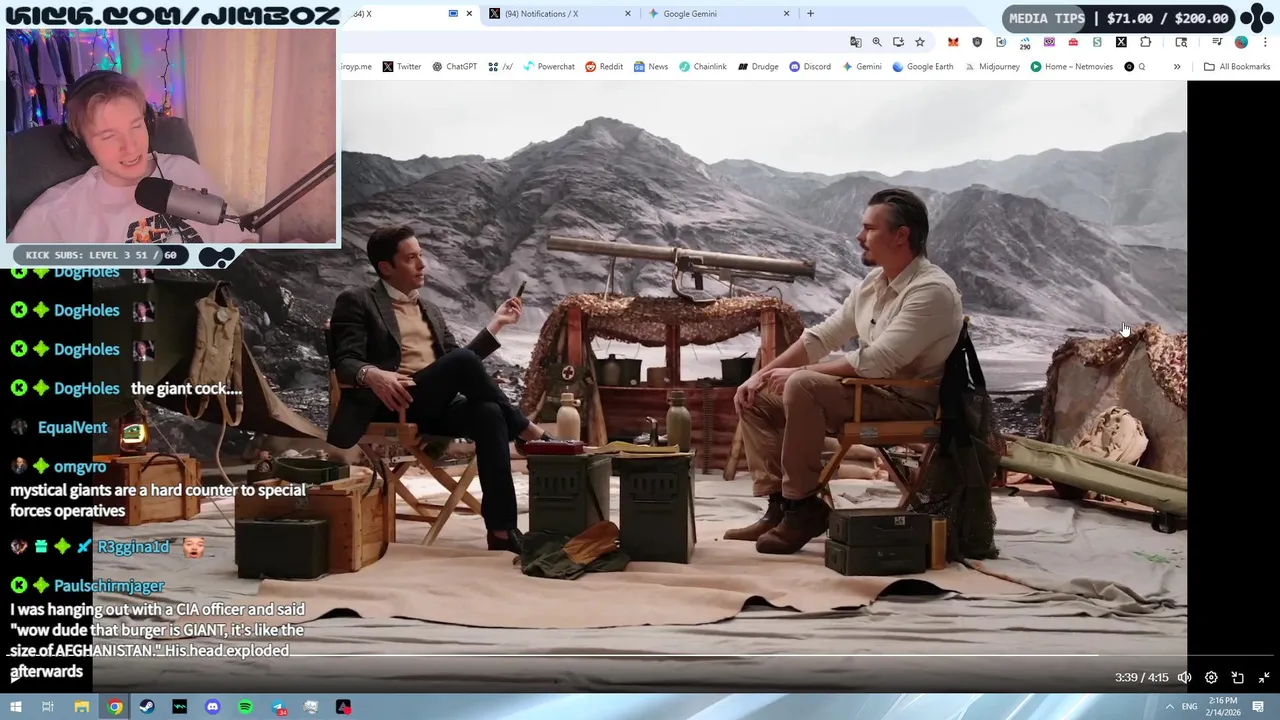Viewport: 1280px width, 720px height.
Task: Open the Google Earth bookmark
Action: point(922,67)
